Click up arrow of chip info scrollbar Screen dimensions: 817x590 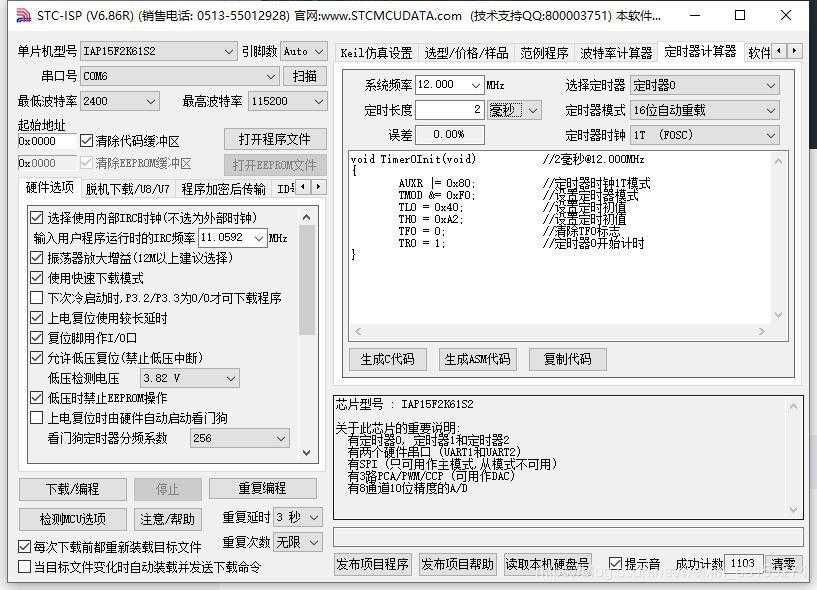point(793,406)
